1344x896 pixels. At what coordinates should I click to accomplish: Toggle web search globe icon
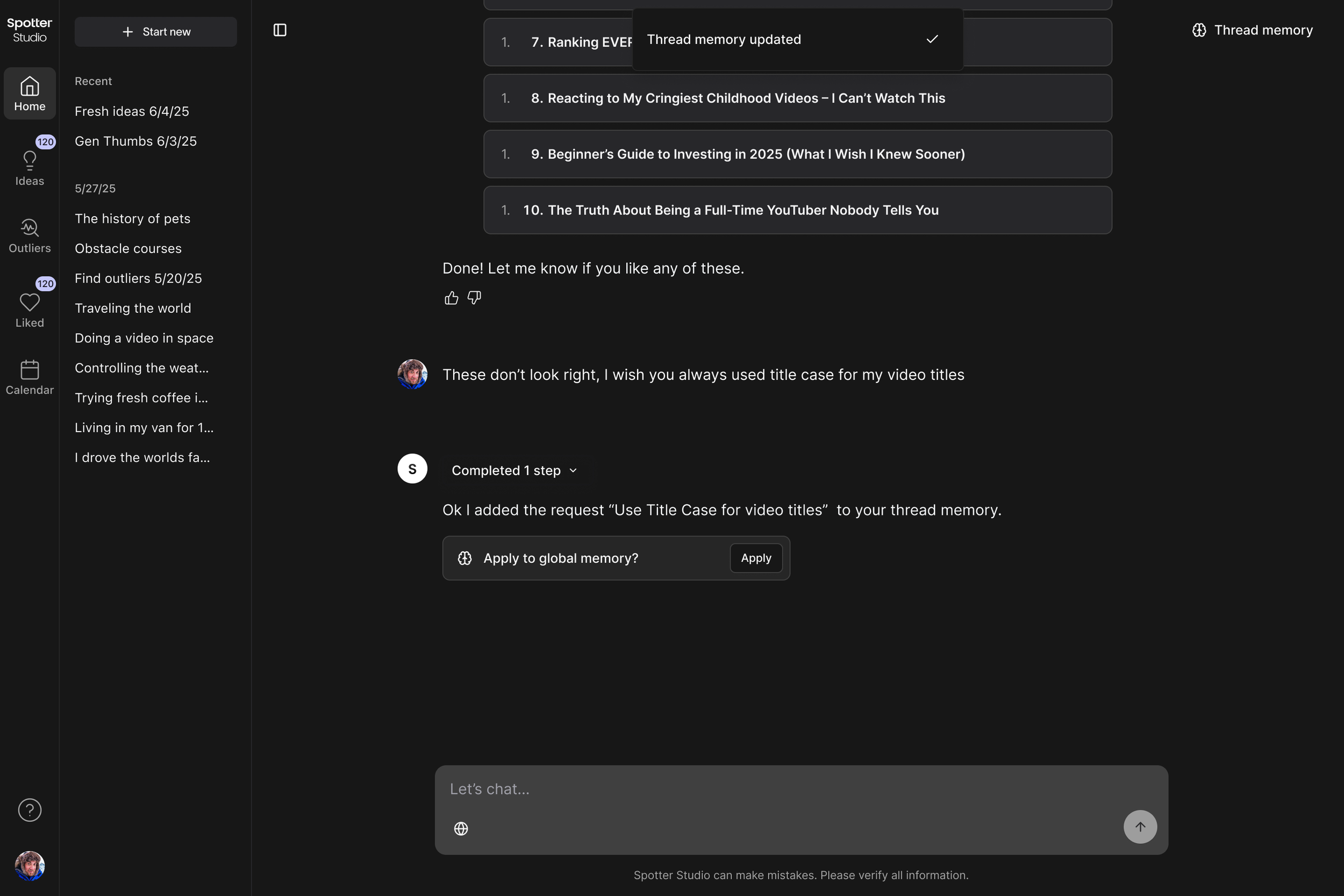point(461,828)
